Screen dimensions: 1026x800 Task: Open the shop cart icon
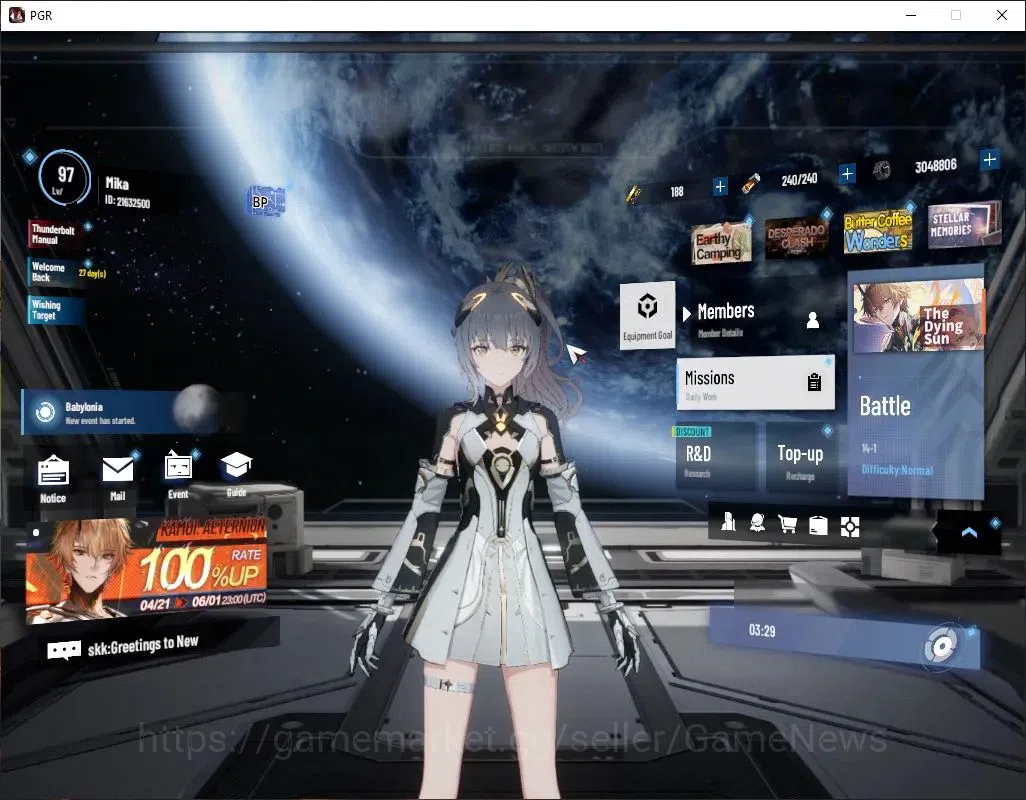(788, 524)
